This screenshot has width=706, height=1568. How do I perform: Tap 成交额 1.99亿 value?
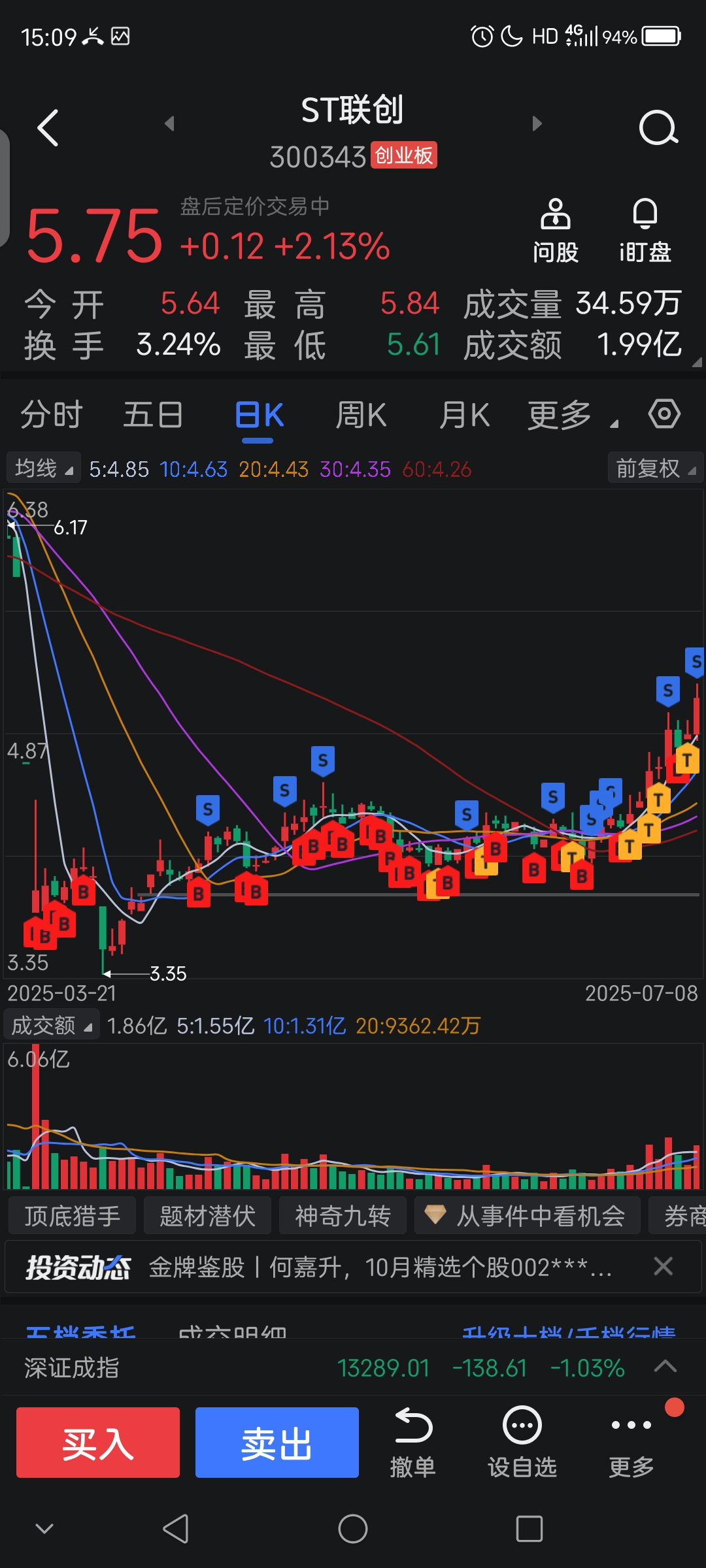tap(639, 344)
